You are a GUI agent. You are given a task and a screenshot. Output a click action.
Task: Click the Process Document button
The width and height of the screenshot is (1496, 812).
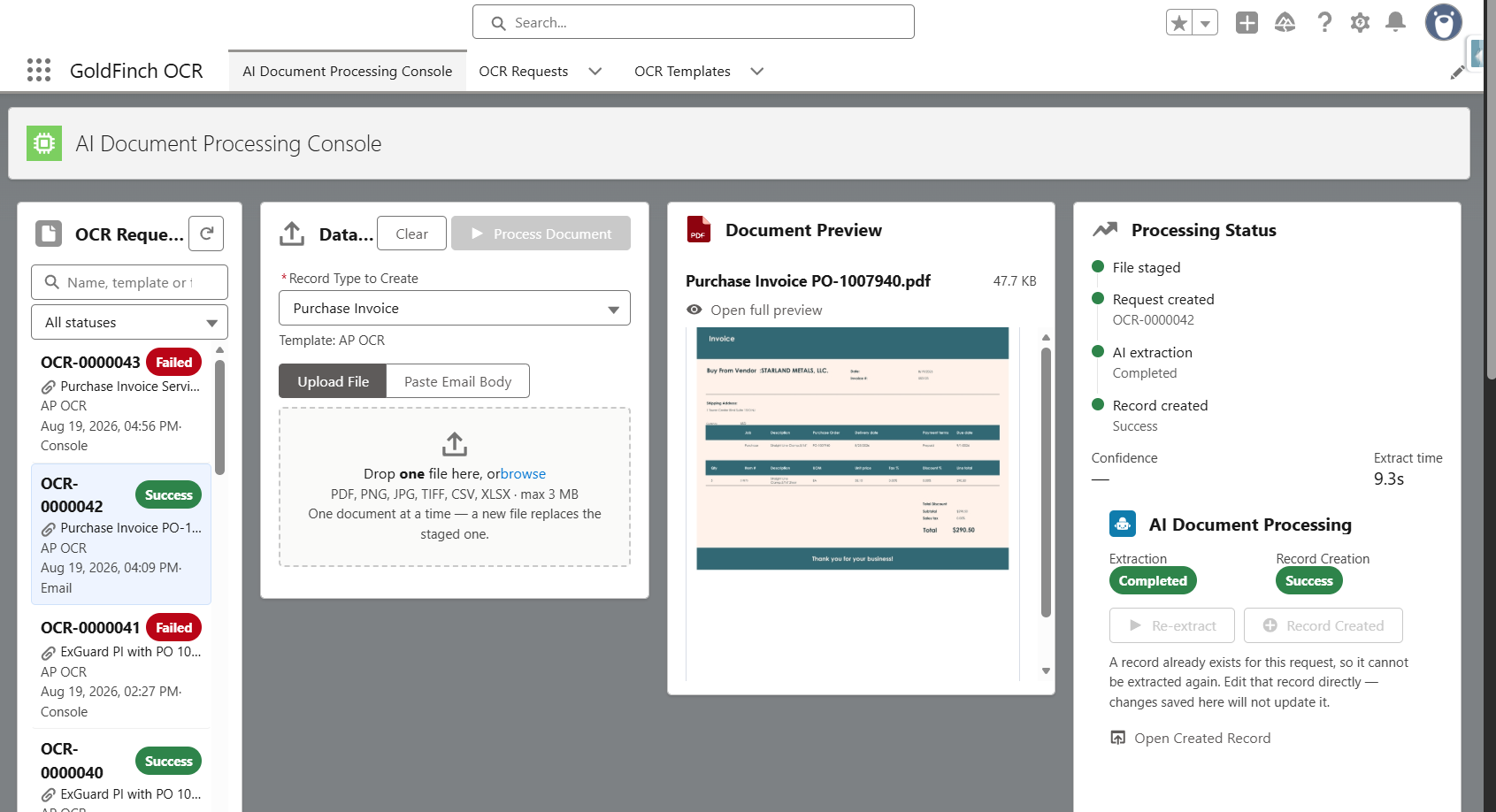click(x=541, y=234)
